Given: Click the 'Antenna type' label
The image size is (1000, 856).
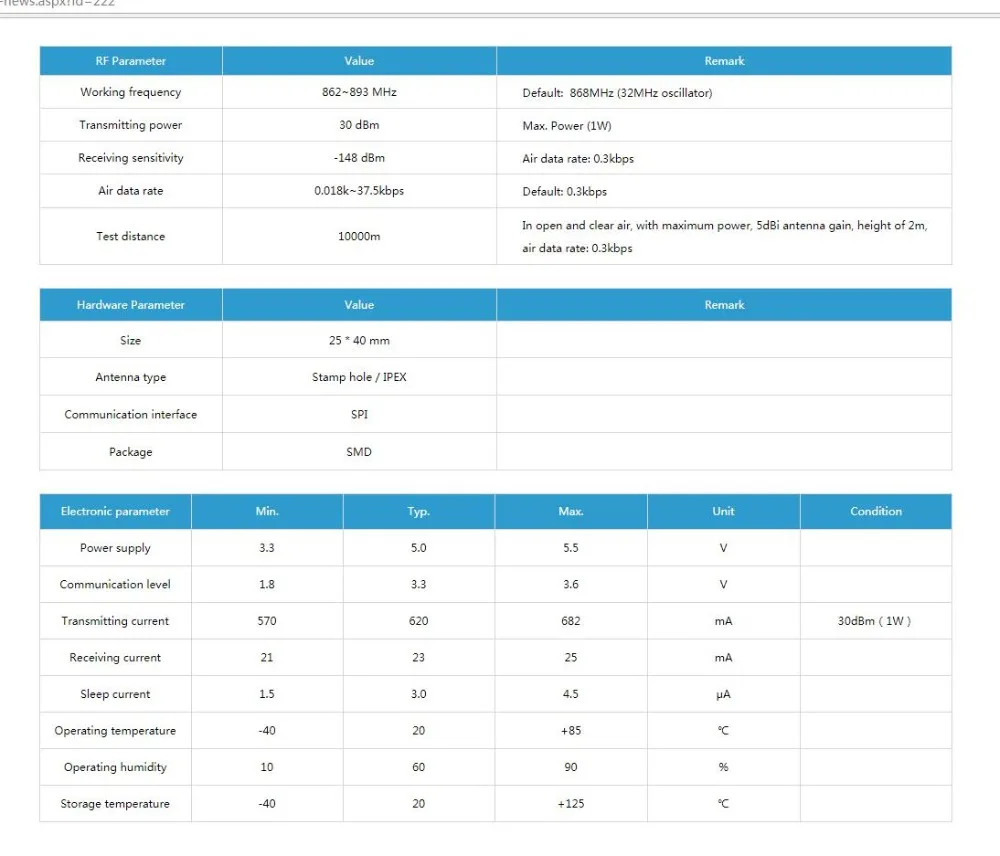Looking at the screenshot, I should [x=131, y=377].
